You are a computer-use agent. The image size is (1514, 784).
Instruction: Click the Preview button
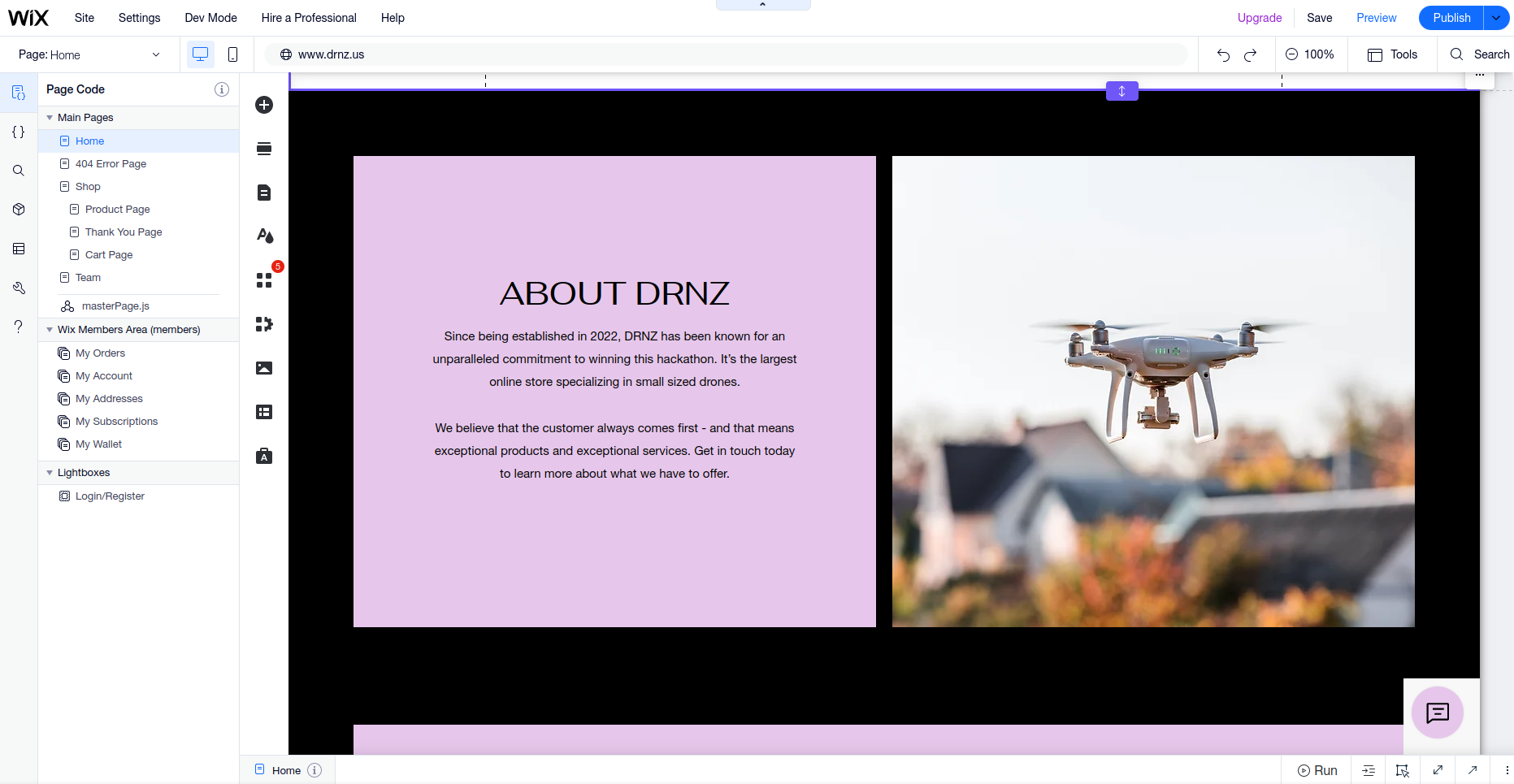(1377, 18)
